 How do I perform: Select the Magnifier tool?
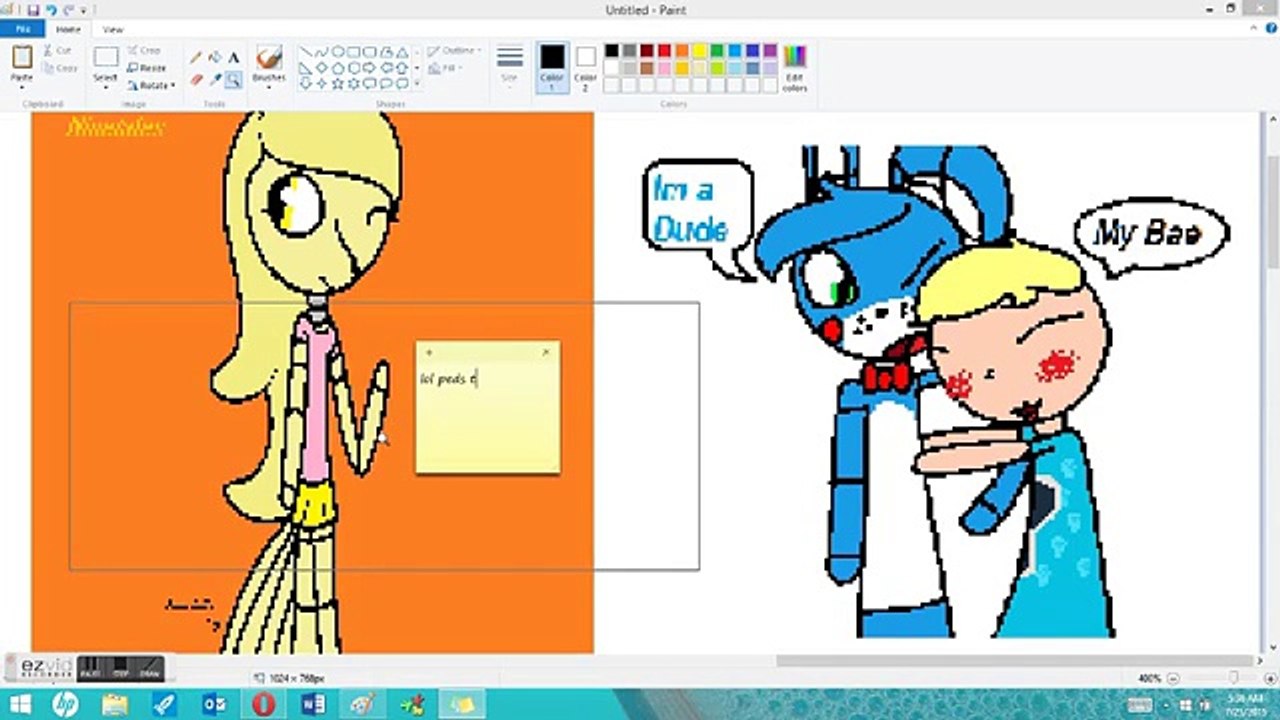233,79
